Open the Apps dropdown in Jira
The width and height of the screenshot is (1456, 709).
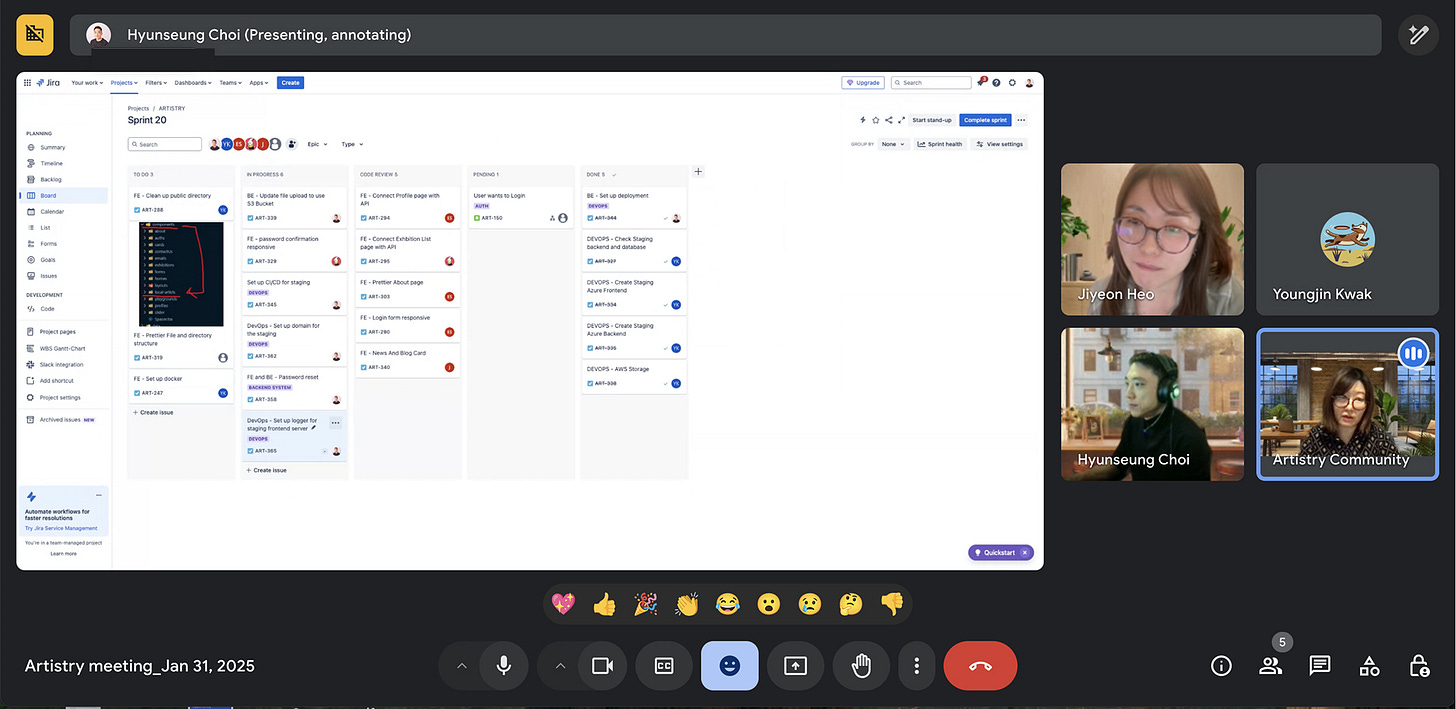[259, 83]
